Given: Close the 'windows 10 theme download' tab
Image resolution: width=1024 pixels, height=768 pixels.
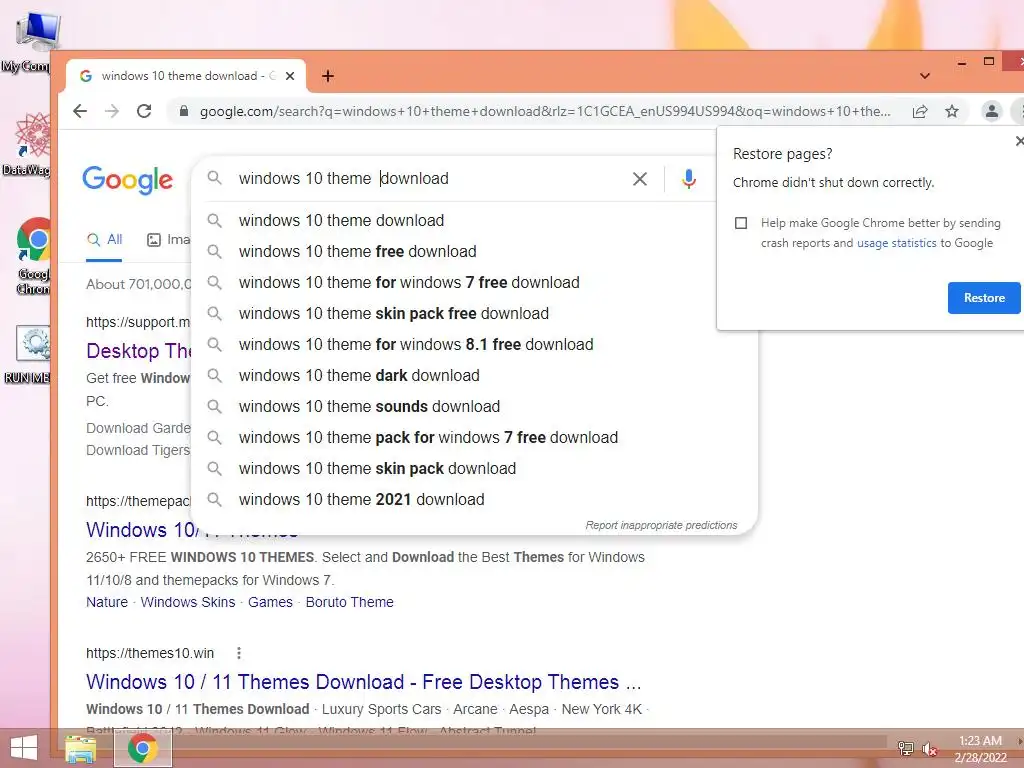Looking at the screenshot, I should coord(290,76).
